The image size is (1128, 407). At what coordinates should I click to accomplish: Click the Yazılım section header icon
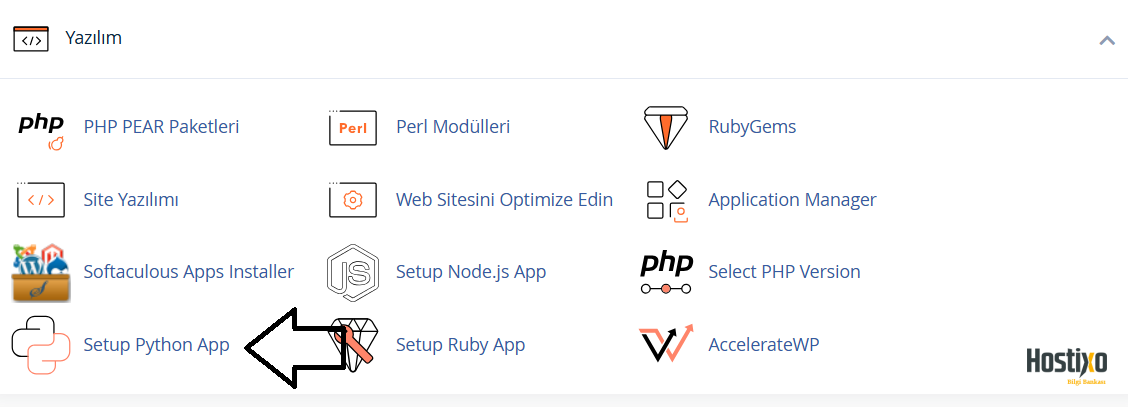(x=31, y=39)
